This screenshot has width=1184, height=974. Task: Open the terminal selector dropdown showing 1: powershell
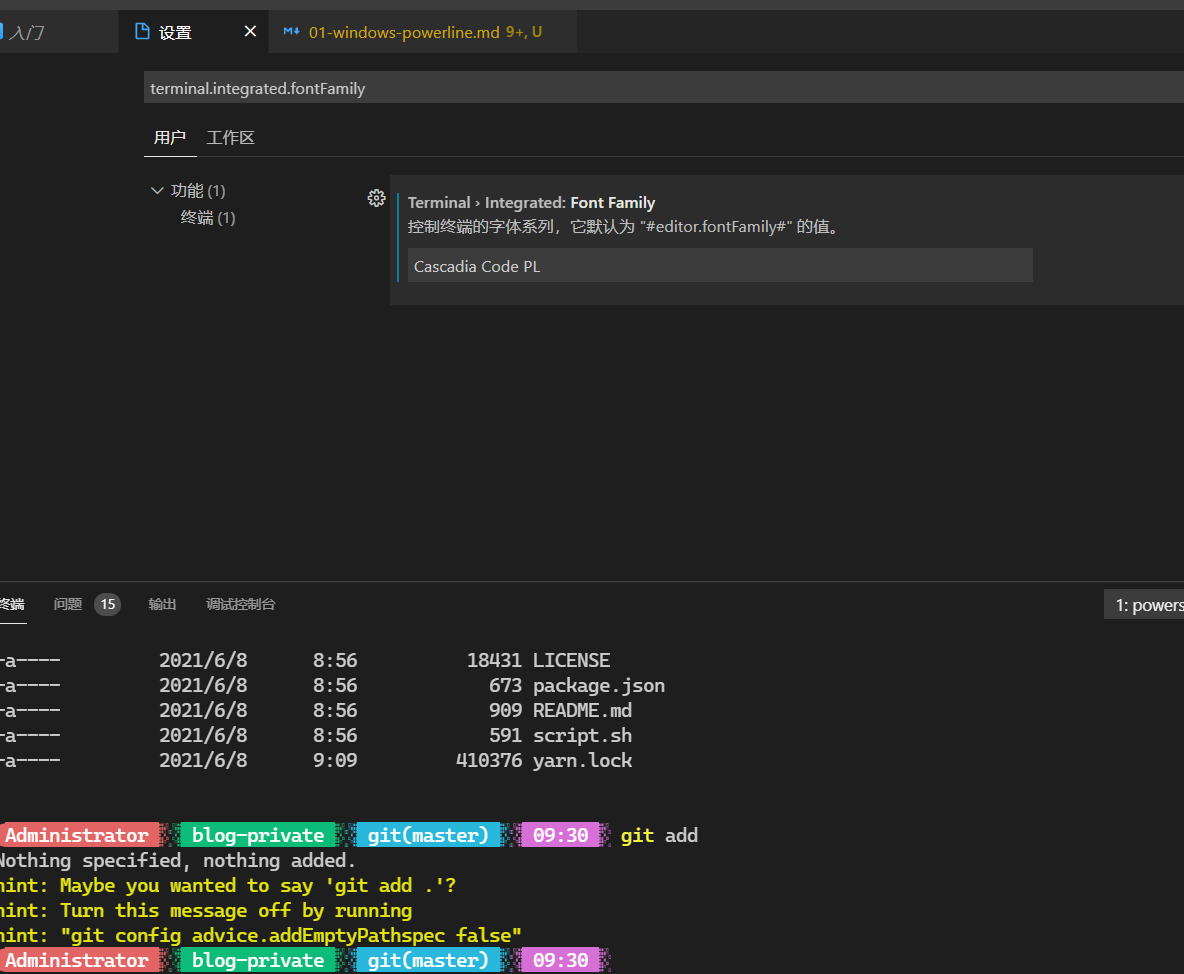(1144, 605)
